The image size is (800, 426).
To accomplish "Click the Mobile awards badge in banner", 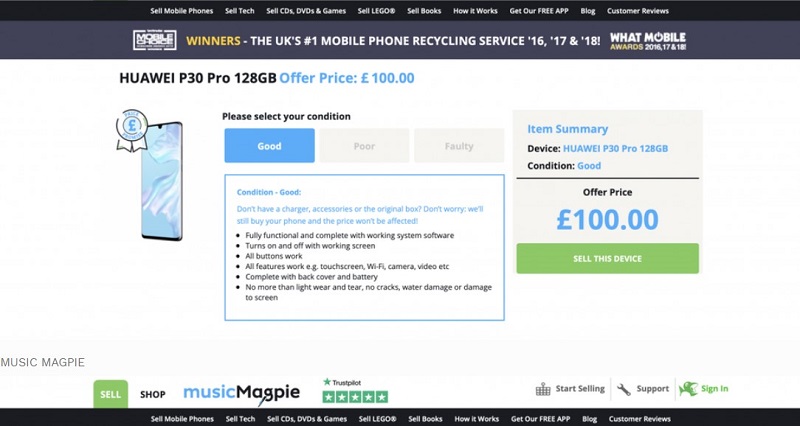I will [x=155, y=41].
